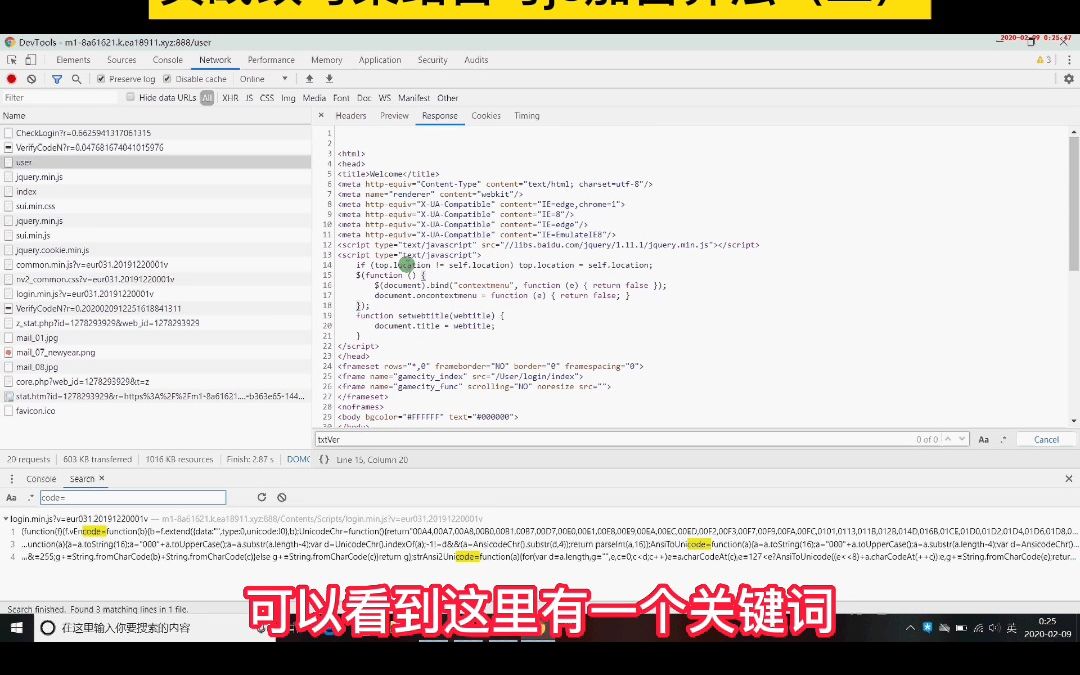Export HAR with download arrow icon

pos(330,78)
